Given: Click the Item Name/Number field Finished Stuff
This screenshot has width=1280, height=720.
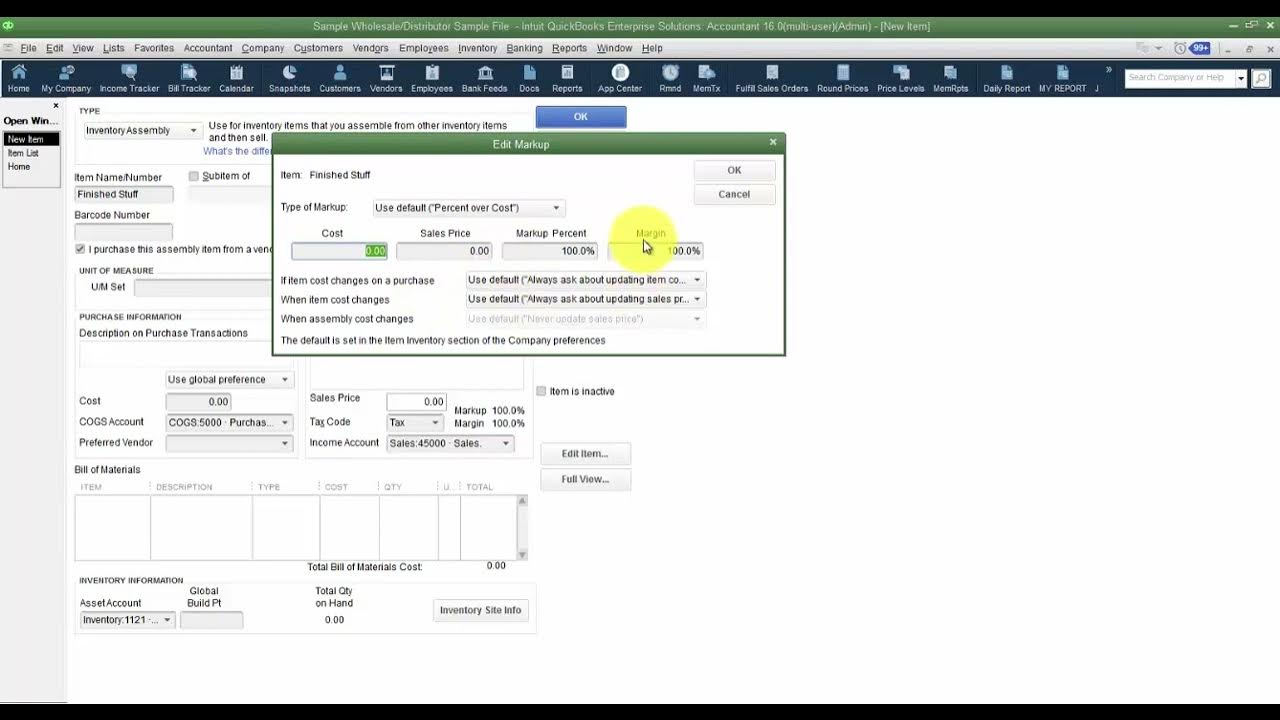Looking at the screenshot, I should (124, 194).
